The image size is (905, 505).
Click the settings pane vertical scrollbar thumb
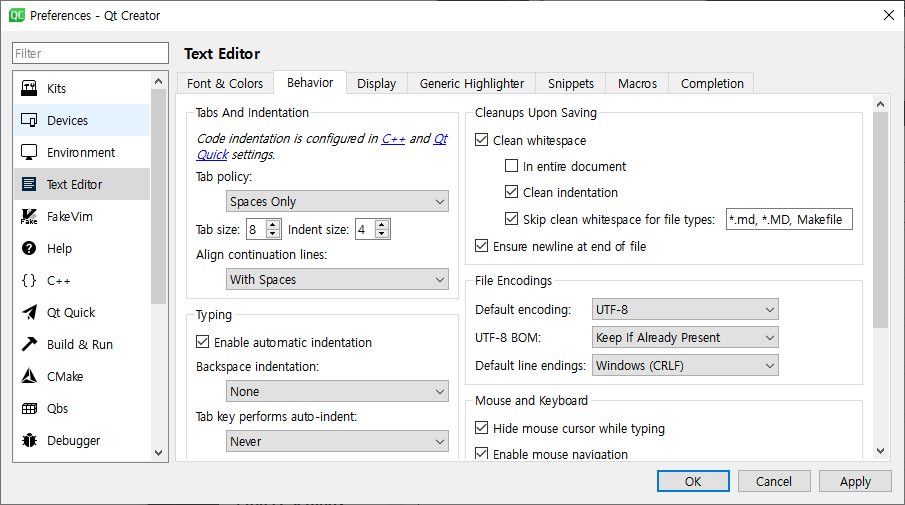880,220
